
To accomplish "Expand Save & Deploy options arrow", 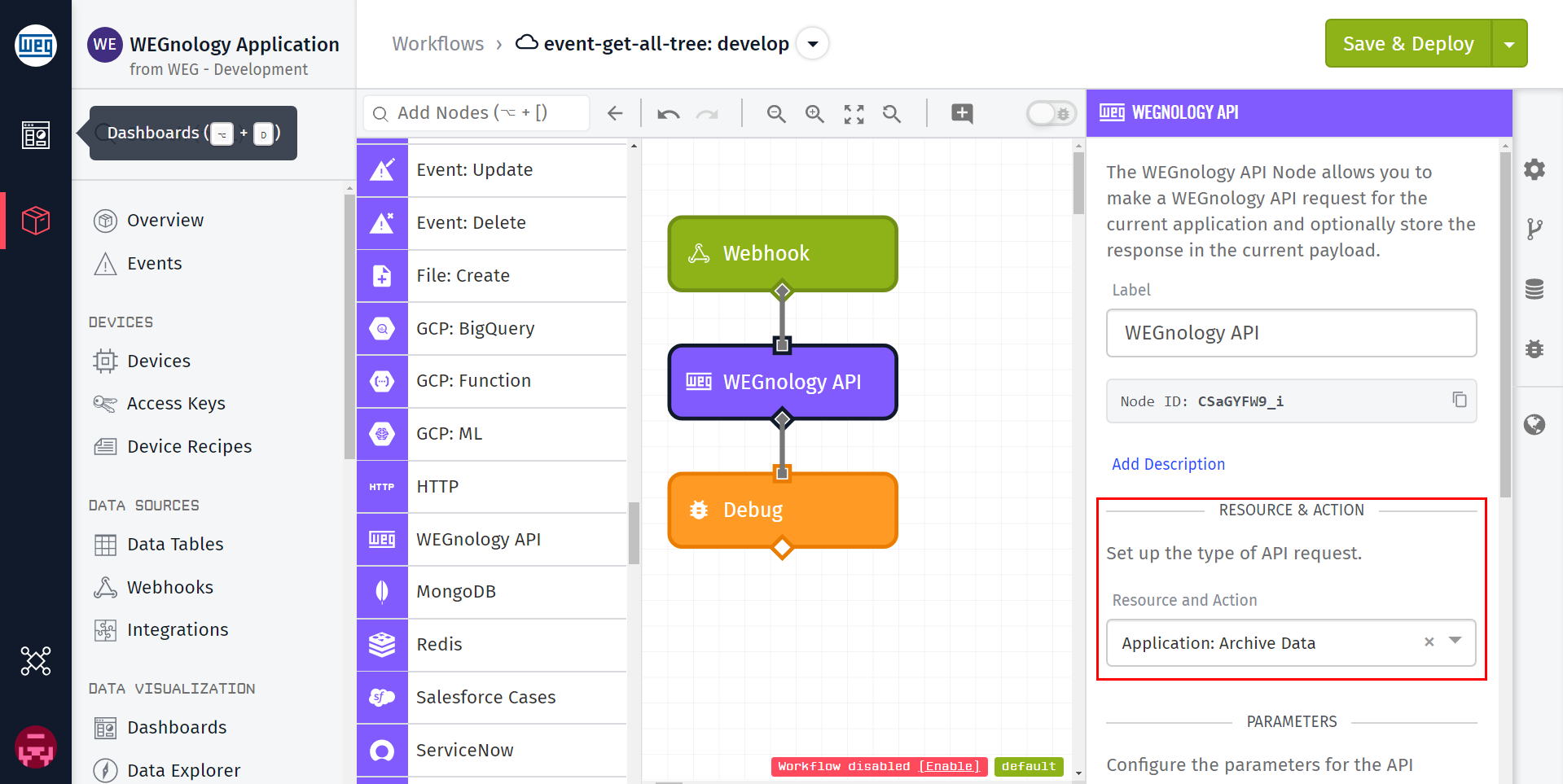I will tap(1509, 44).
